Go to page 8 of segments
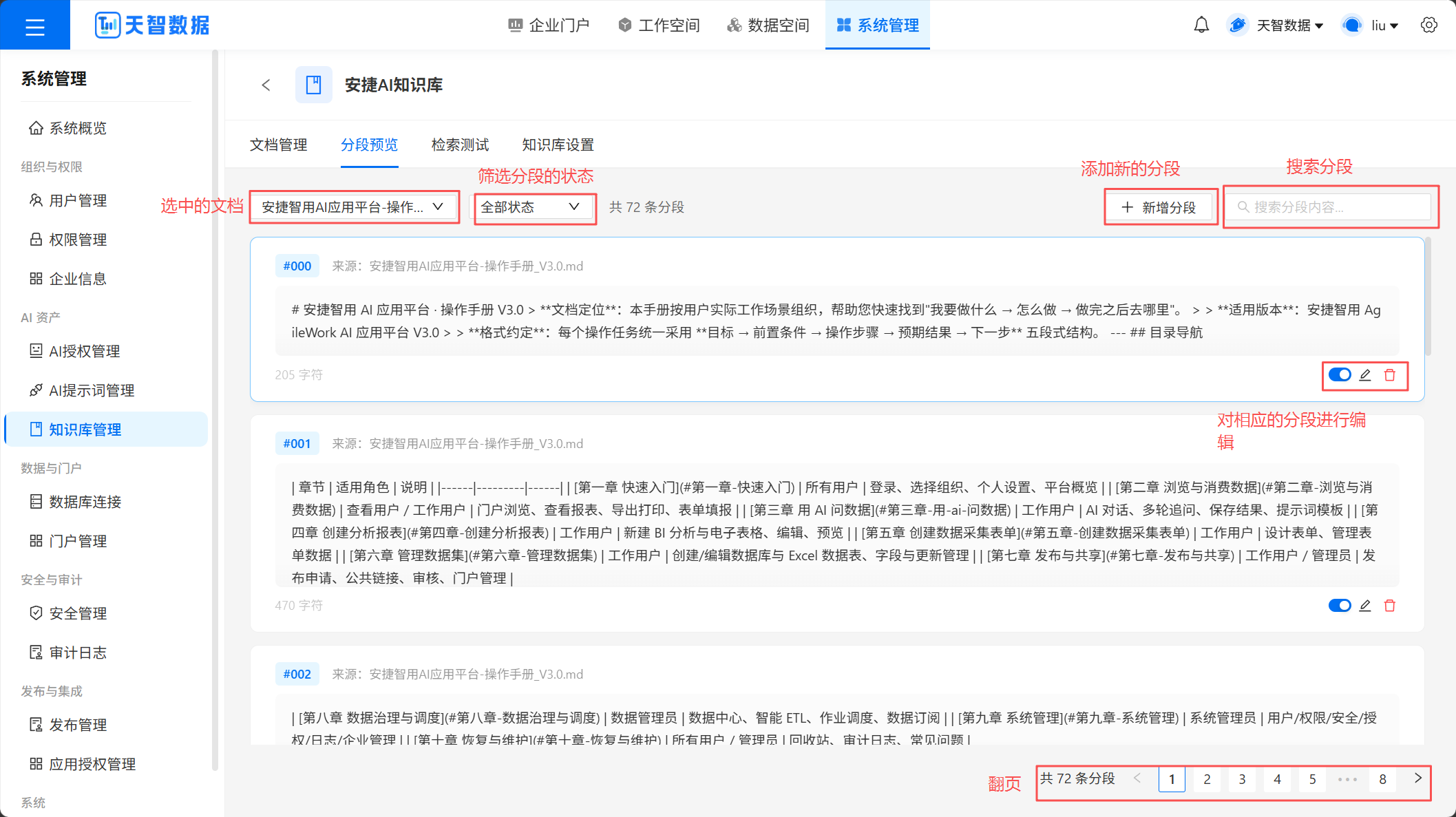The image size is (1456, 817). click(1382, 780)
